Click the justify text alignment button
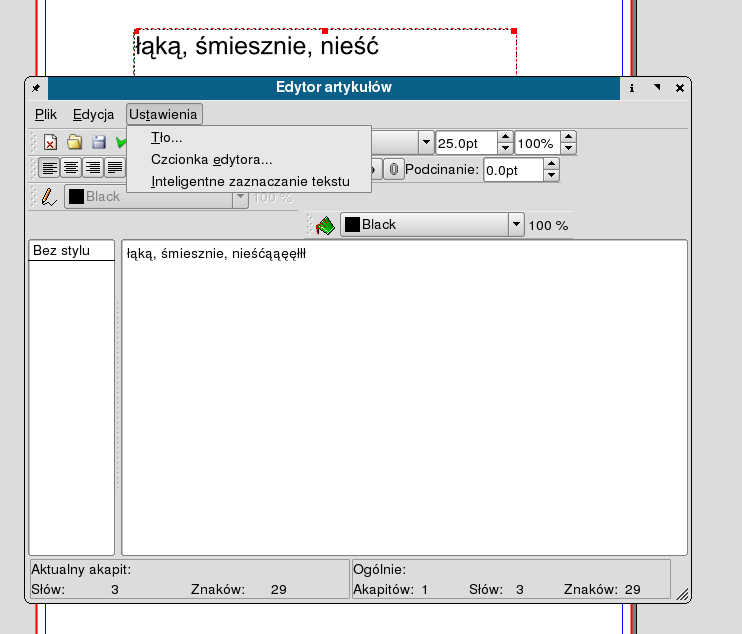Viewport: 742px width, 634px height. (x=115, y=168)
